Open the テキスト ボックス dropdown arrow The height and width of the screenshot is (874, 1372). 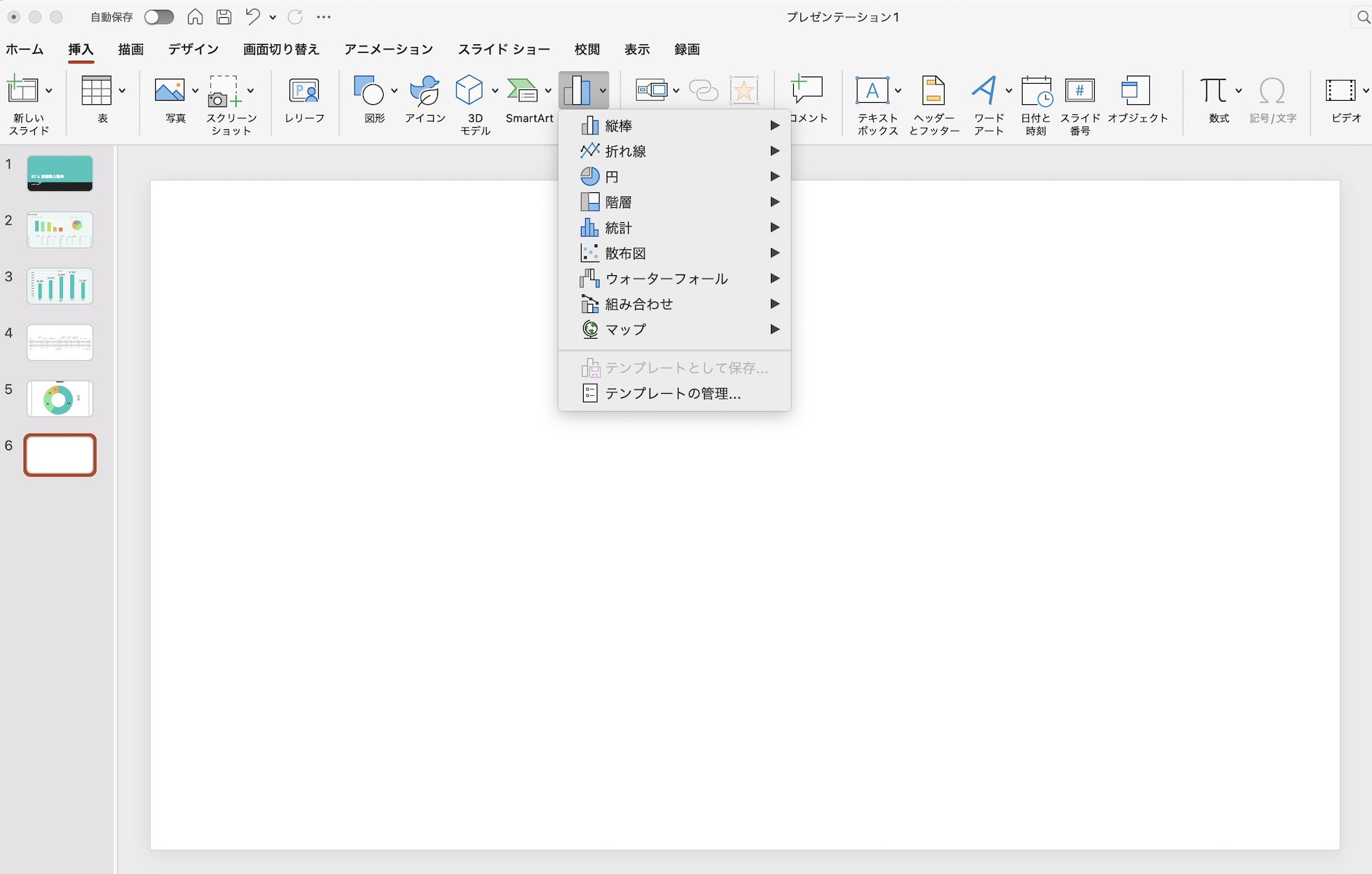pyautogui.click(x=898, y=91)
